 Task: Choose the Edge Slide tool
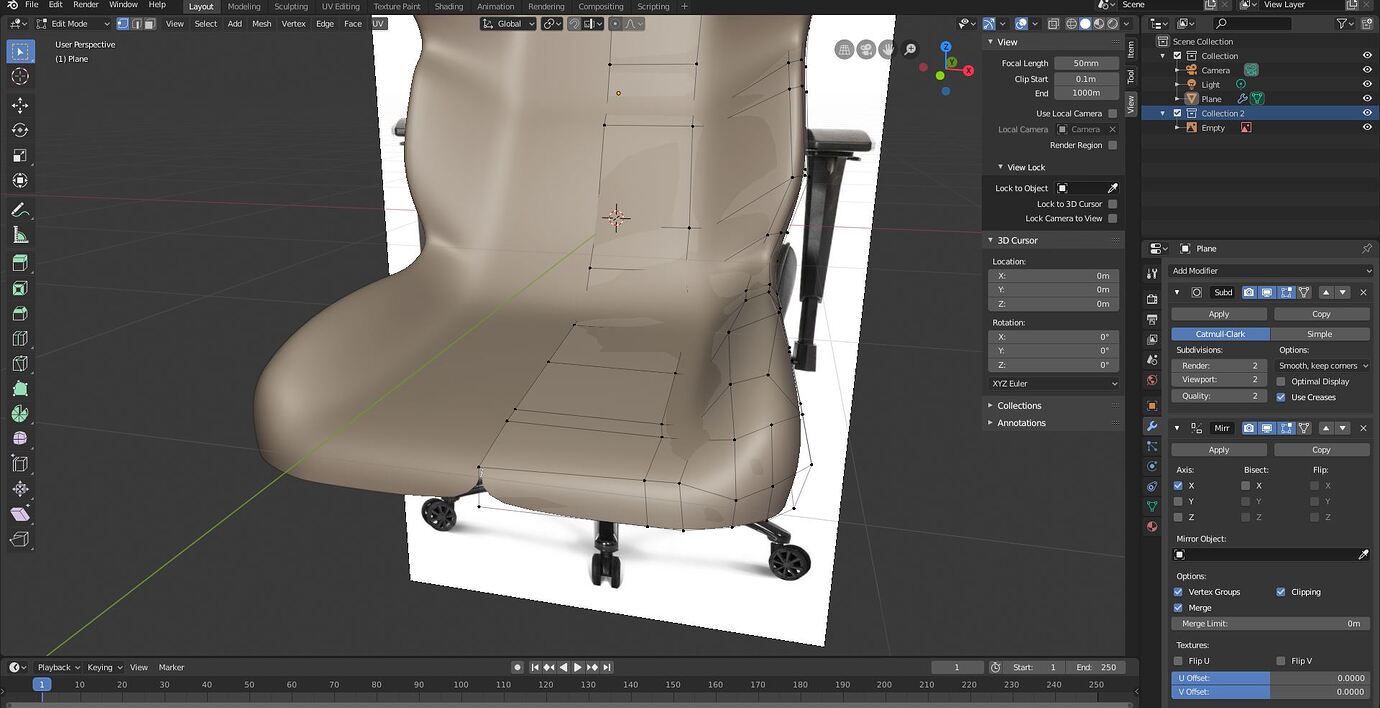(x=20, y=463)
